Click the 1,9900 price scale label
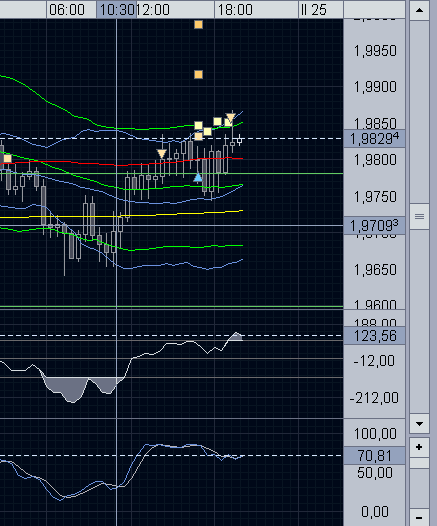 375,87
